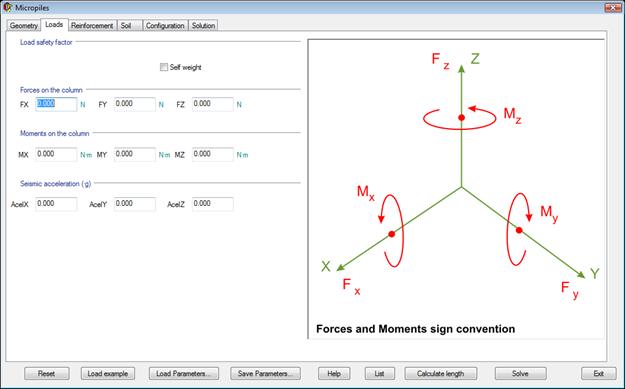Open the Reinforcement tab
Viewport: 625px width, 389px height.
(x=92, y=26)
